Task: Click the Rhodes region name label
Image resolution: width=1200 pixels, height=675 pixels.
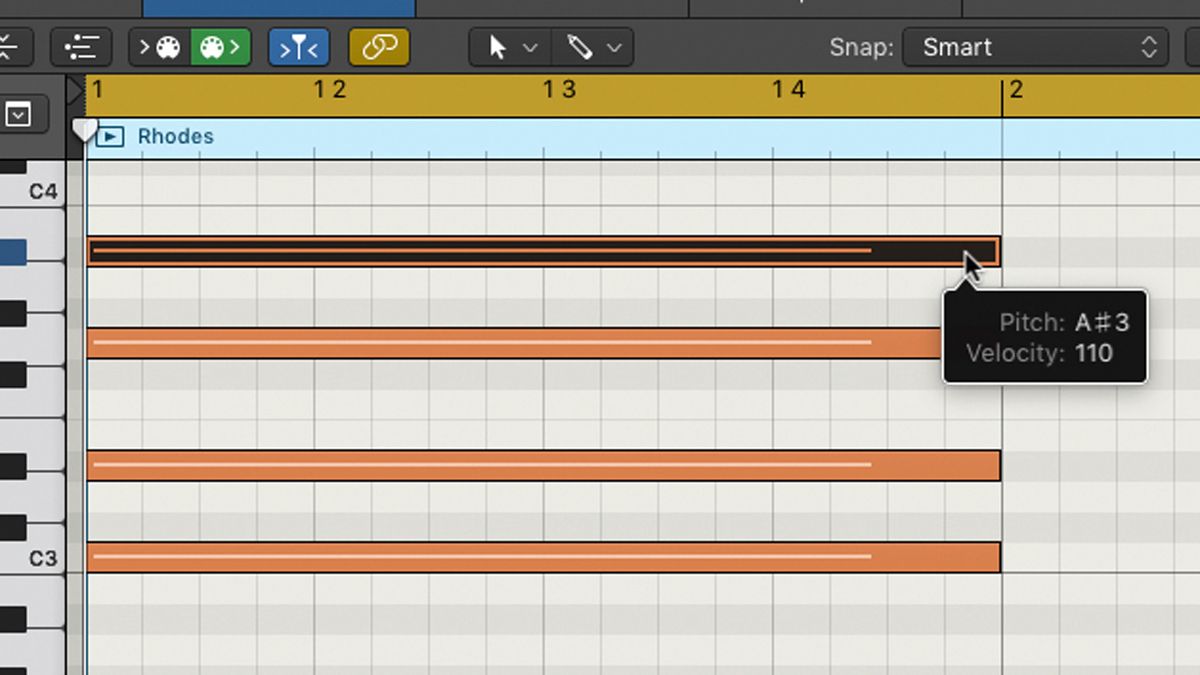Action: tap(176, 136)
